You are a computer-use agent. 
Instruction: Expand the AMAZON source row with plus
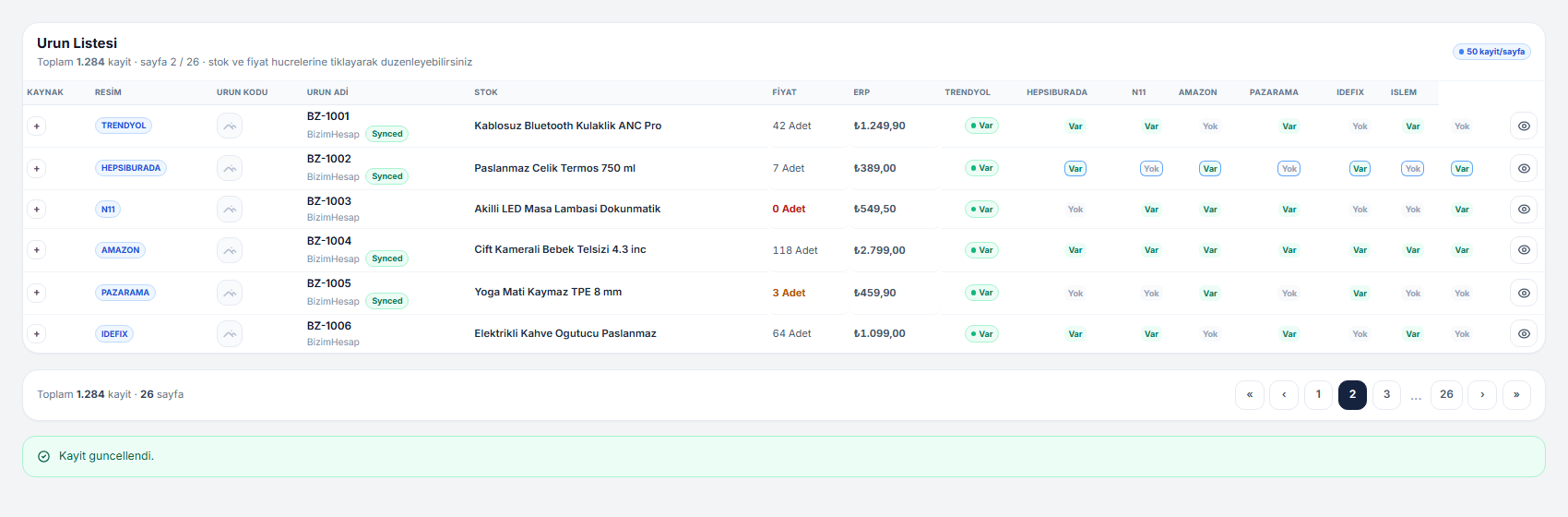point(37,249)
